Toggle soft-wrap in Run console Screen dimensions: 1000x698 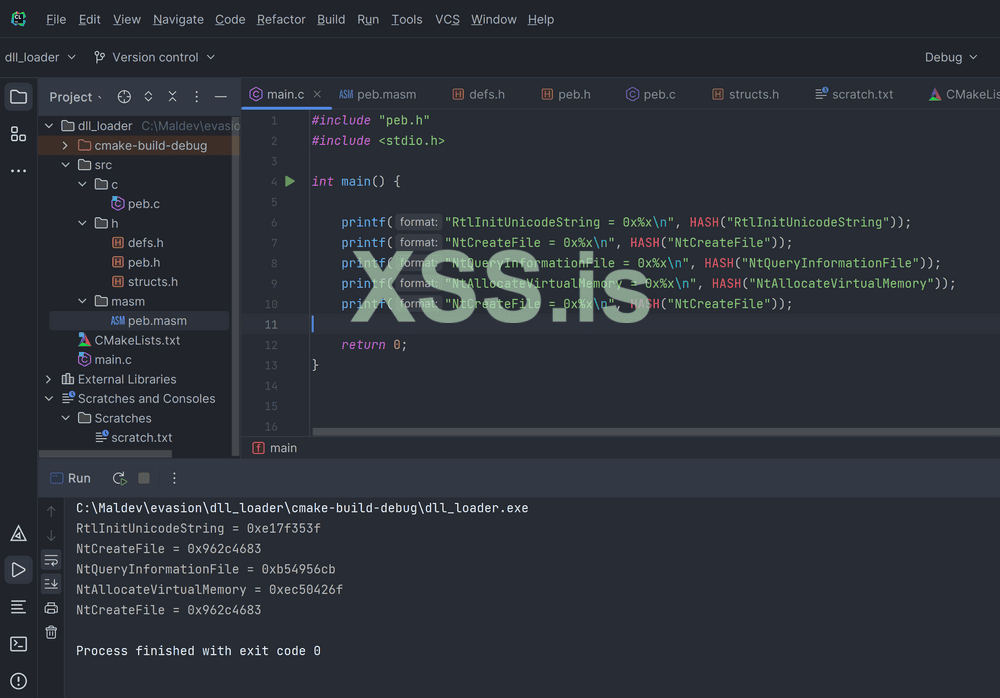pyautogui.click(x=51, y=560)
